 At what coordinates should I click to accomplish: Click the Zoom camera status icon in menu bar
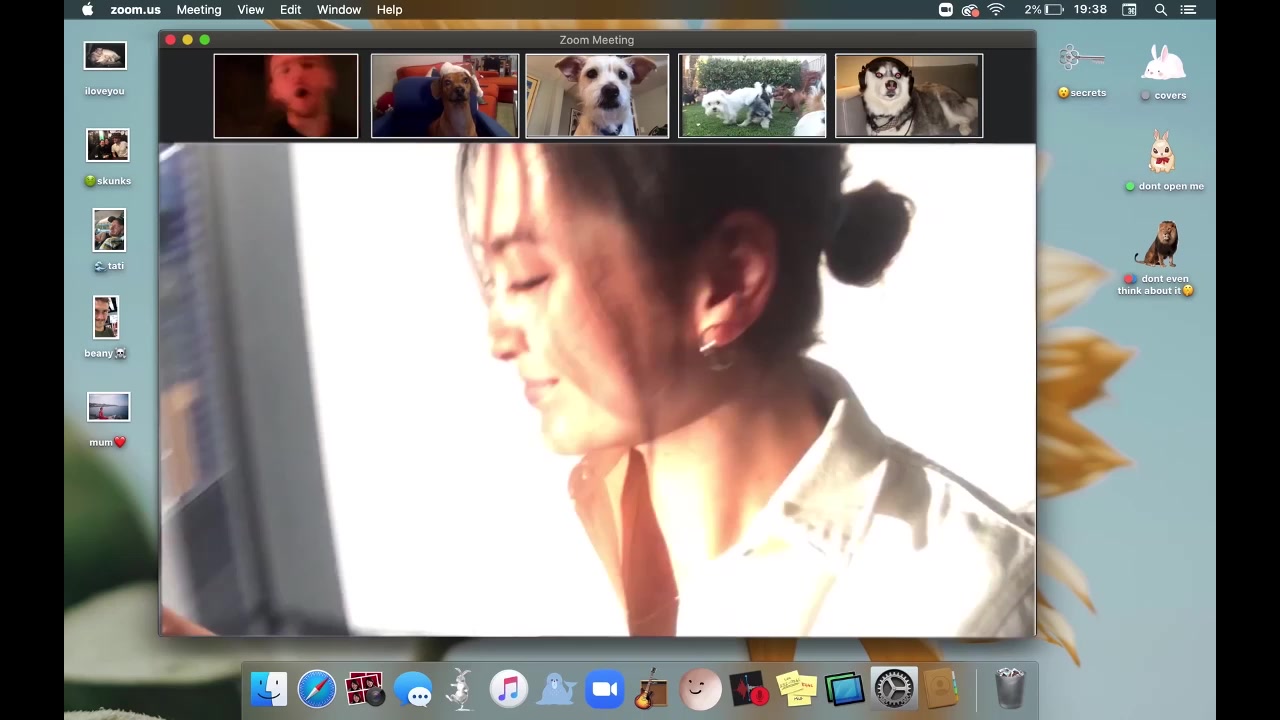coord(945,10)
